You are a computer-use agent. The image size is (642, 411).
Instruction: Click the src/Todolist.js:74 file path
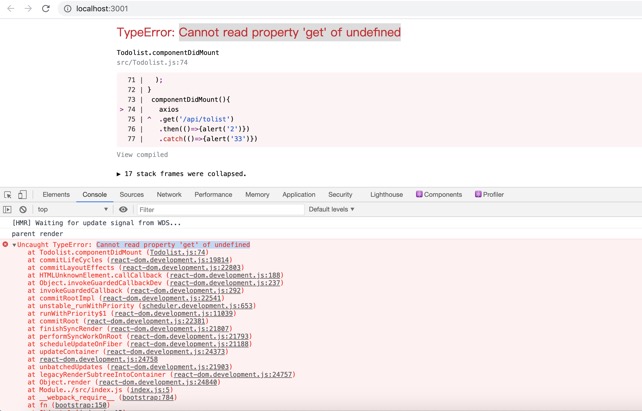tap(152, 63)
